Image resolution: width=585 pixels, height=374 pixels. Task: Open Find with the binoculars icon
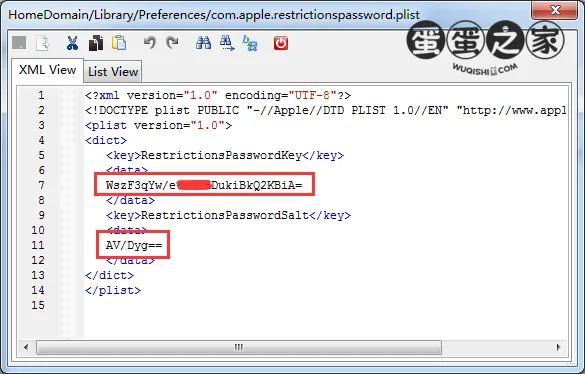pos(203,43)
